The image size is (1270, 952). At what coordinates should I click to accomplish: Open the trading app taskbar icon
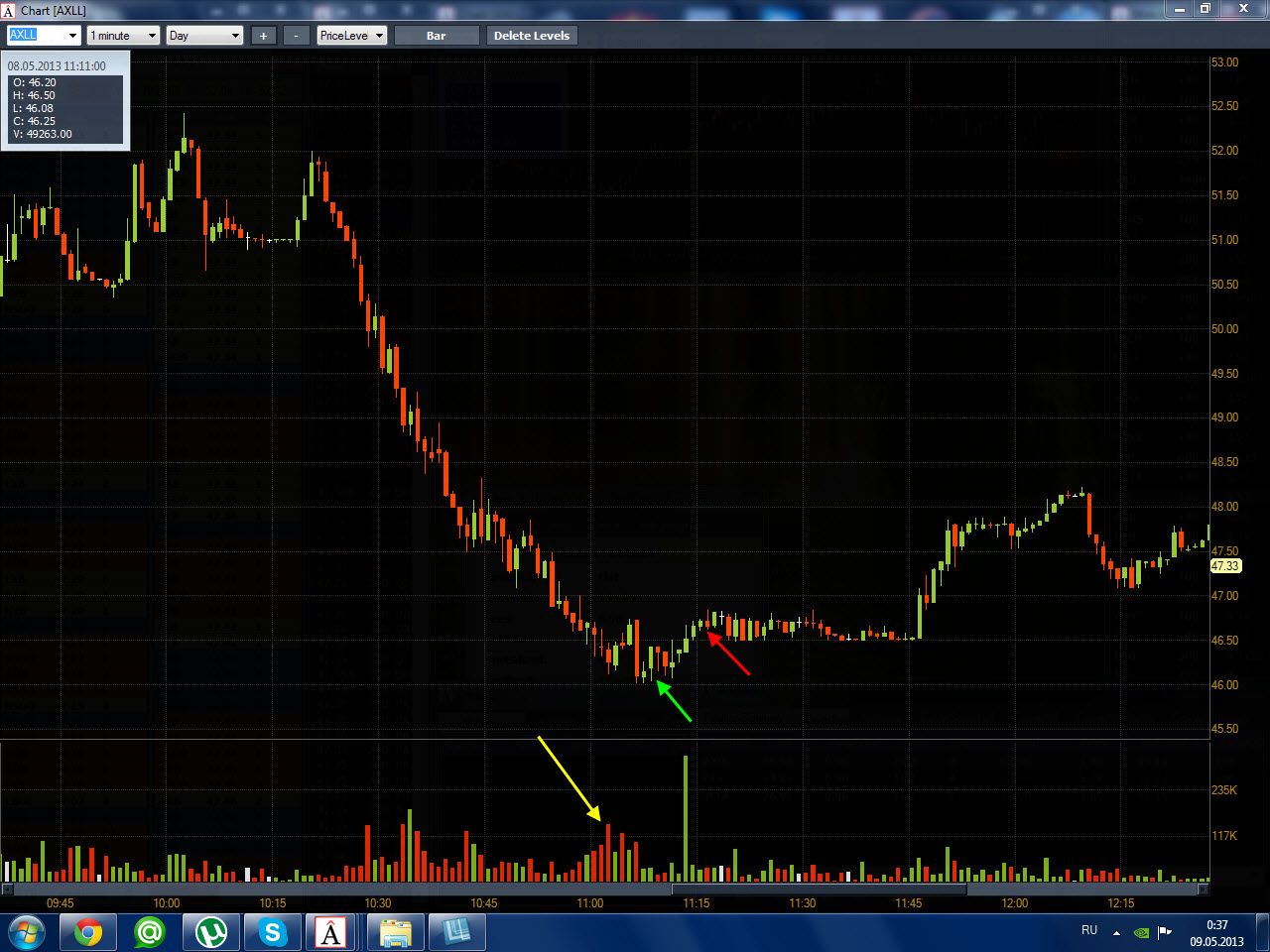point(330,932)
